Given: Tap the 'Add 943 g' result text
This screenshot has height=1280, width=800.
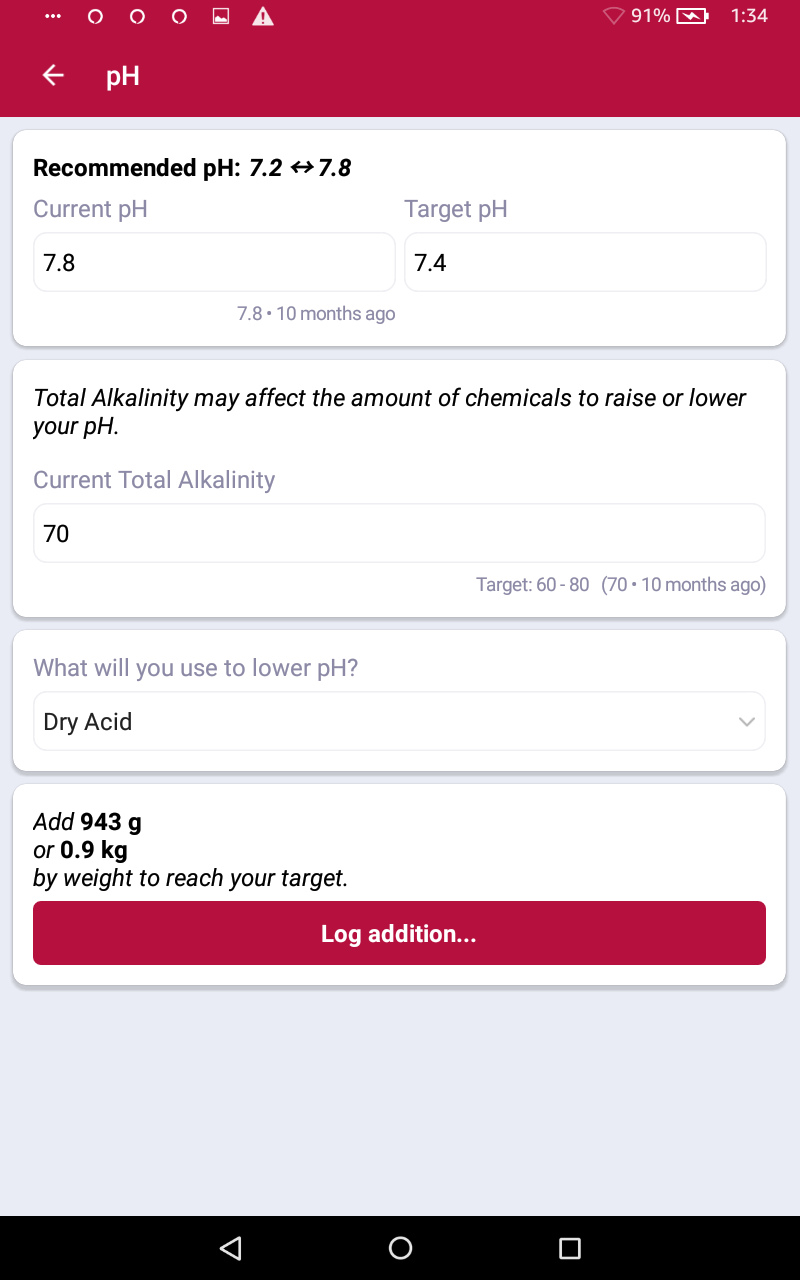Looking at the screenshot, I should coord(88,822).
